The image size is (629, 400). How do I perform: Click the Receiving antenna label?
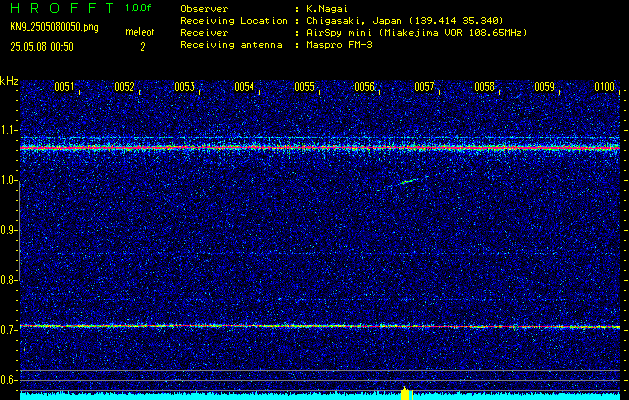click(x=231, y=45)
